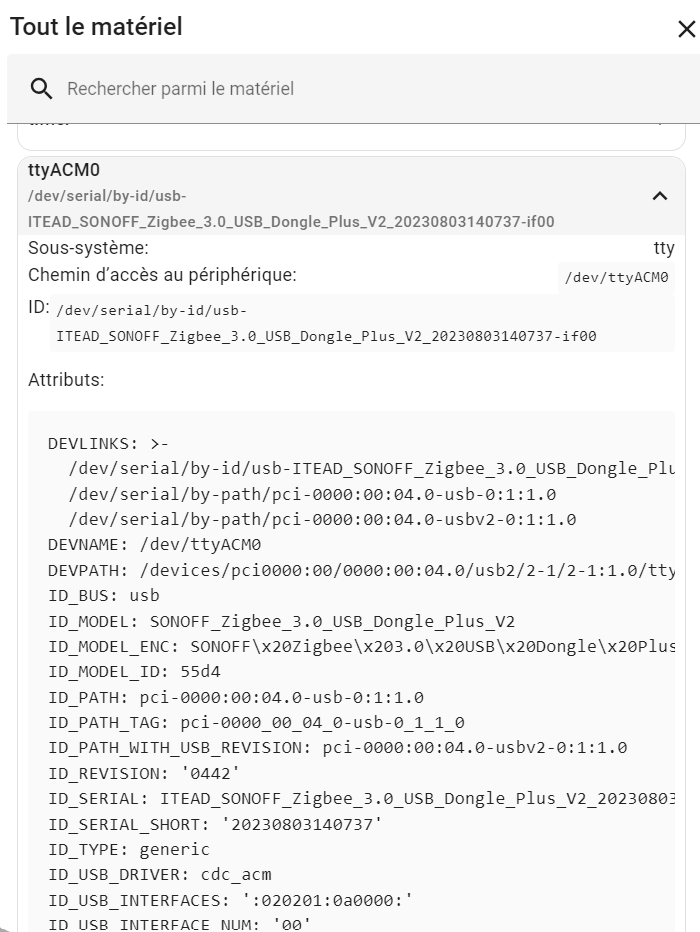The image size is (700, 932).
Task: Click the ttyACM0 card title
Action: click(x=64, y=170)
